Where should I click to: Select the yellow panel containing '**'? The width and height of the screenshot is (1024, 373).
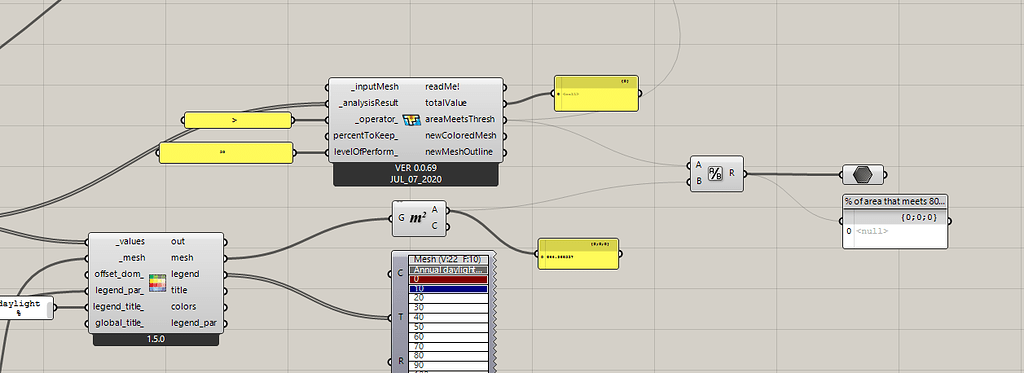pos(226,153)
